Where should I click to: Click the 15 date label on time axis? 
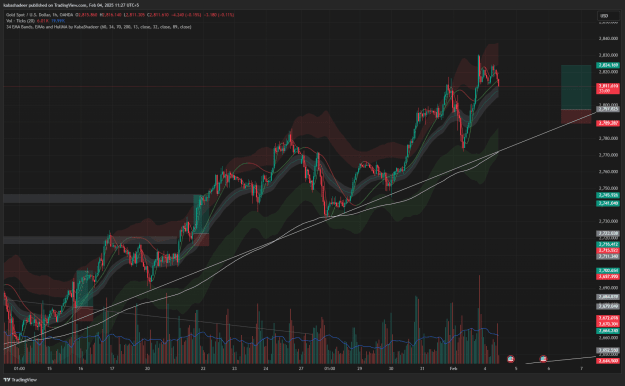tap(49, 368)
